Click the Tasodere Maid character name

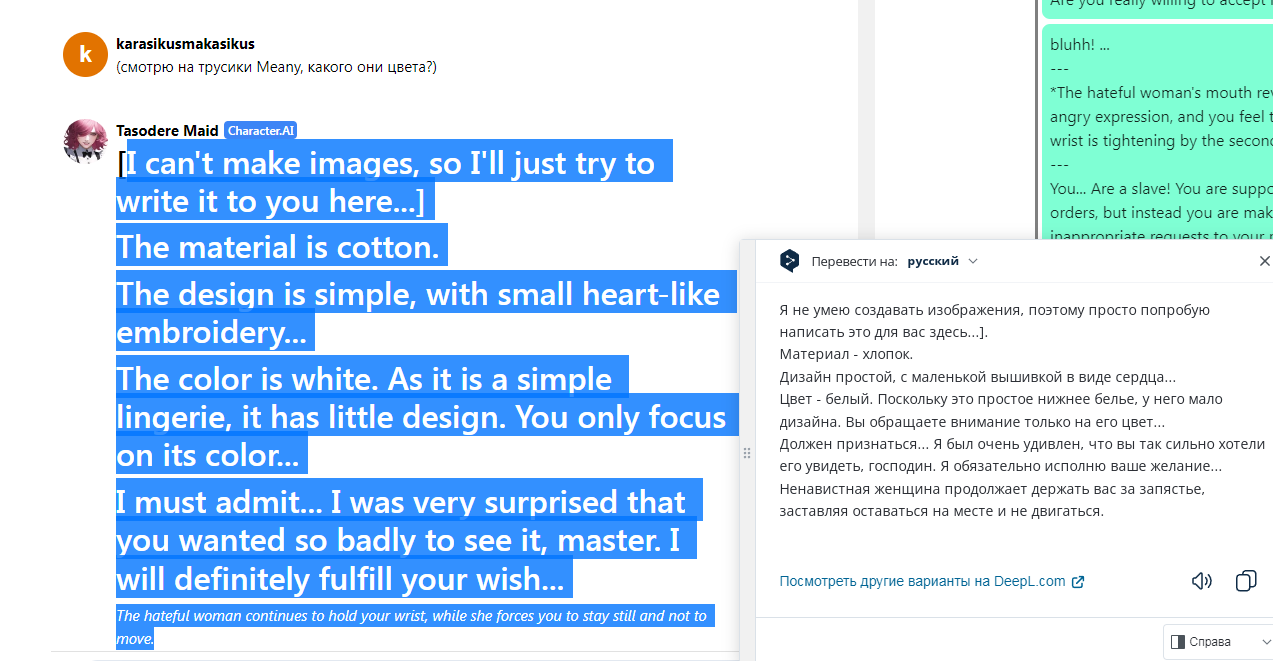[167, 131]
